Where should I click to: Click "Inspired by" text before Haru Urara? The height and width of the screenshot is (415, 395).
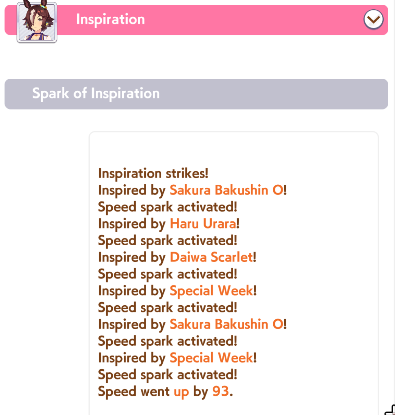(132, 224)
